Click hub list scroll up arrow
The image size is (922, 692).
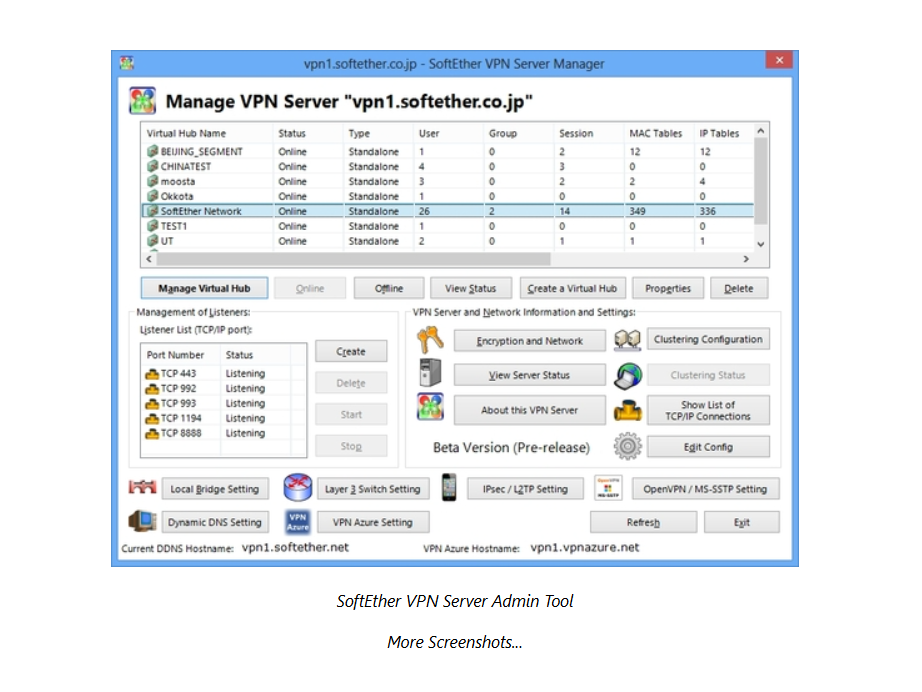point(761,131)
